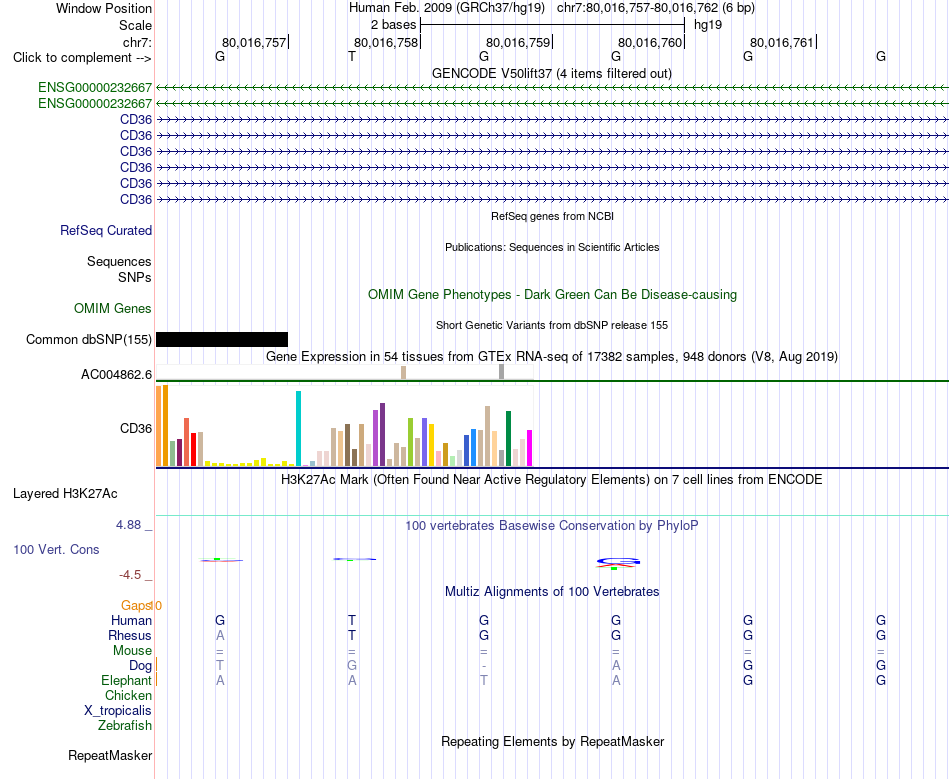
Task: Click the Elephant species row label
Action: click(127, 680)
